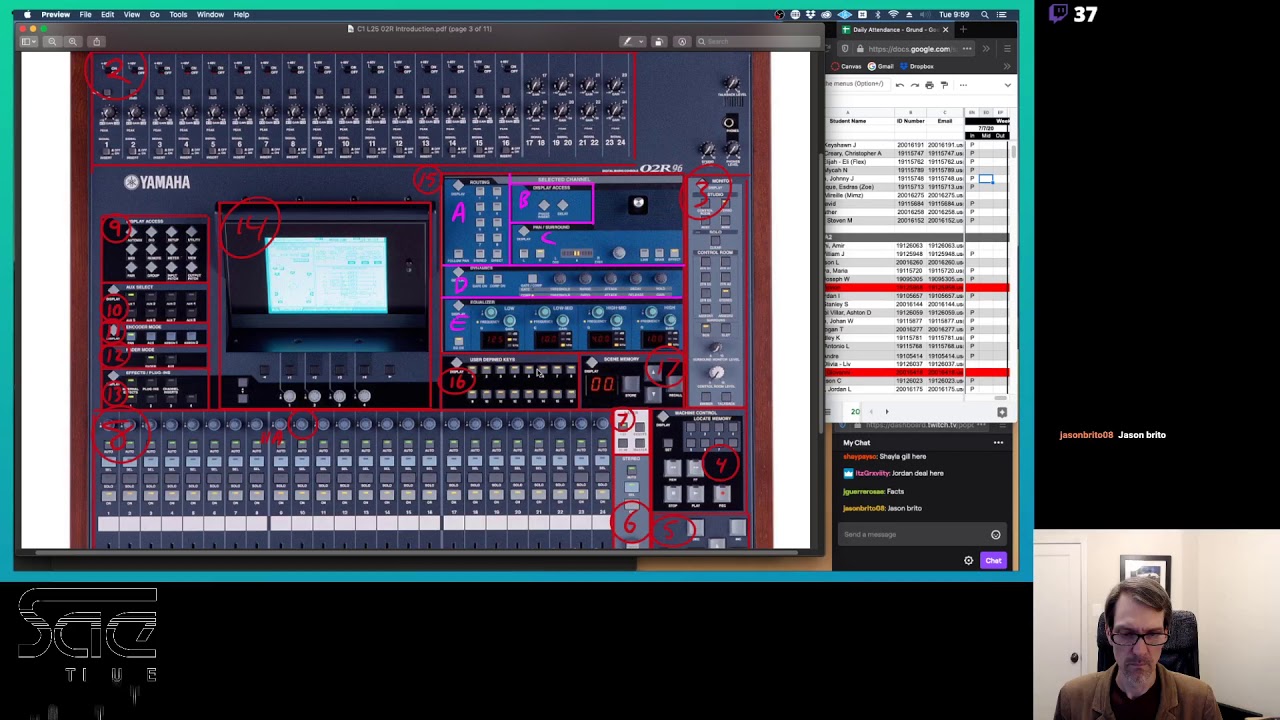
Task: Open the Firefox hamburger menu
Action: point(1007,49)
